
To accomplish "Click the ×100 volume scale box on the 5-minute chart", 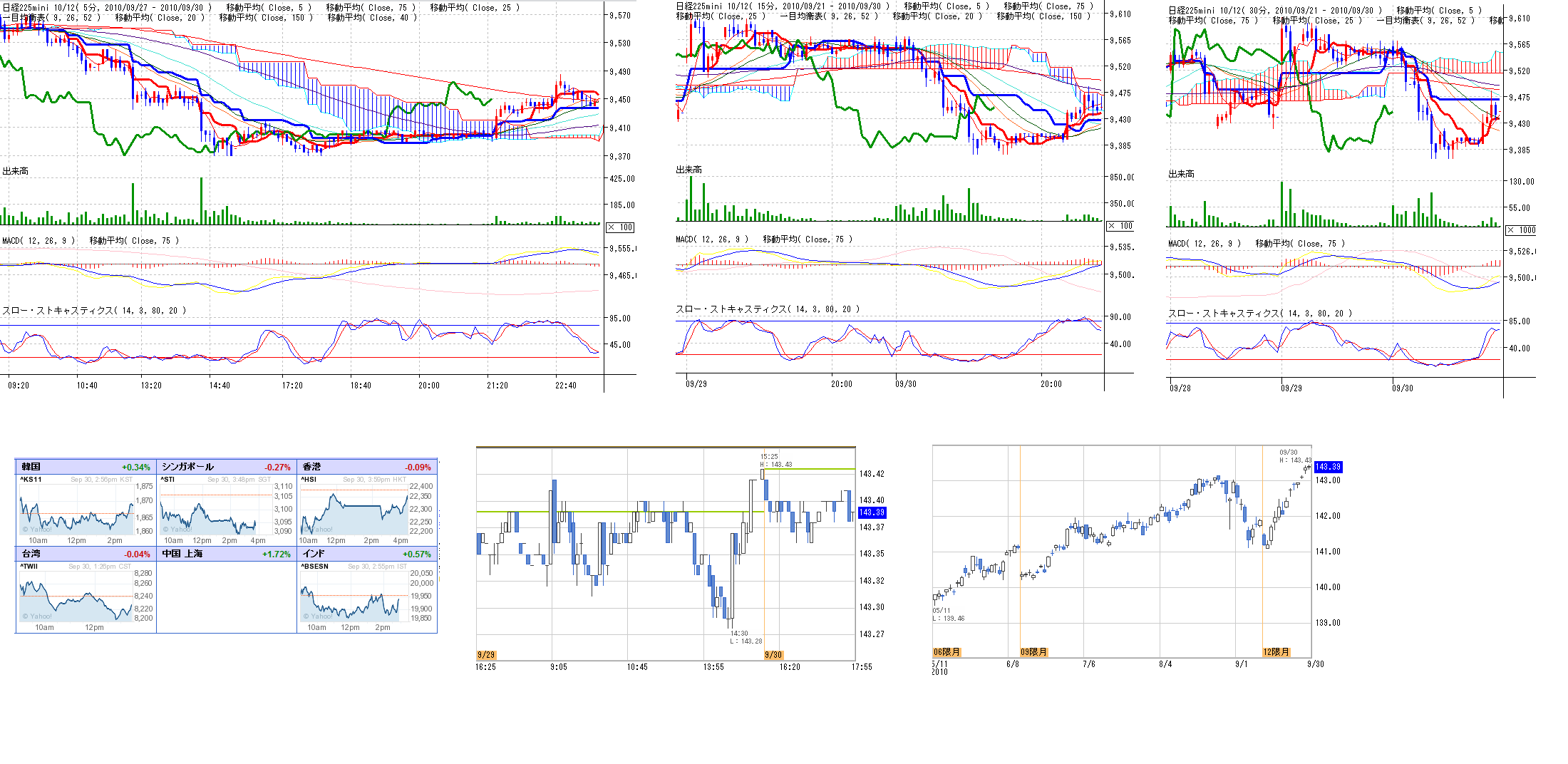I will click(x=620, y=227).
